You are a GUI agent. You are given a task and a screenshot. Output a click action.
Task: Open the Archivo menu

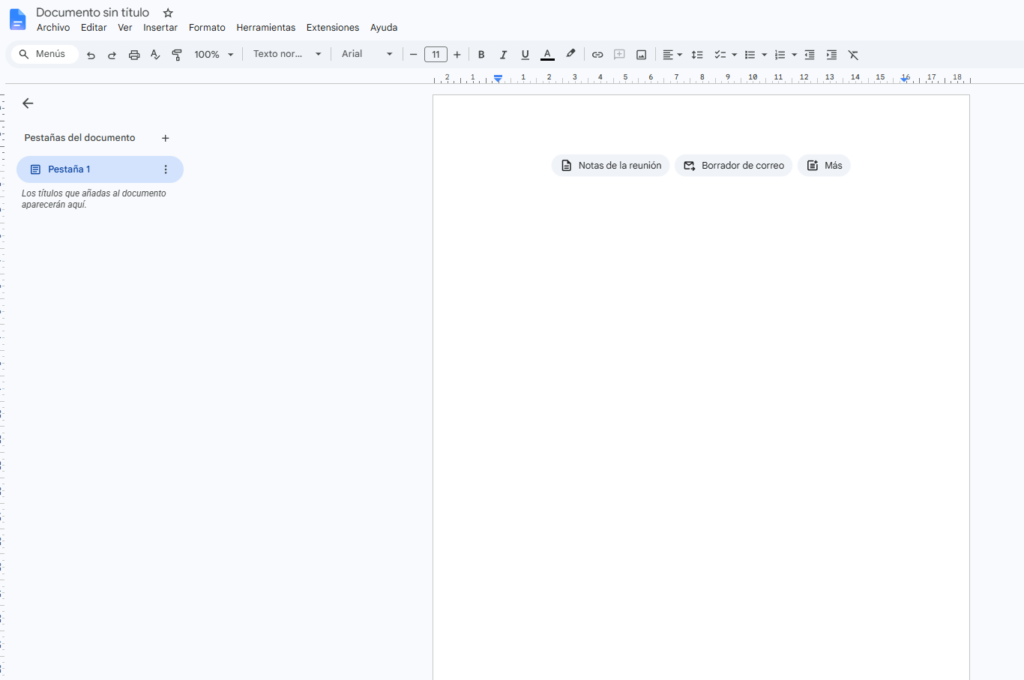pos(53,27)
